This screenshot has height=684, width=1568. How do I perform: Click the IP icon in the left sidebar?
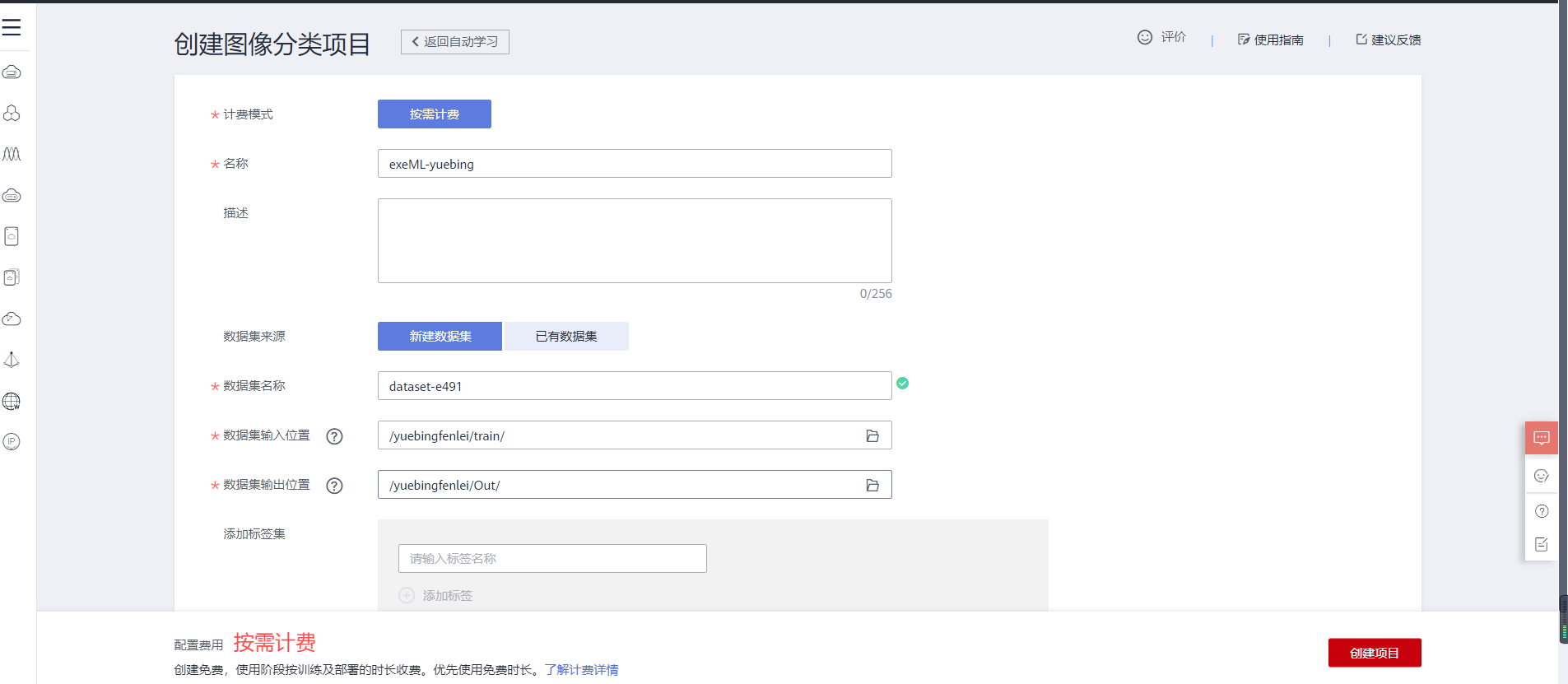12,442
